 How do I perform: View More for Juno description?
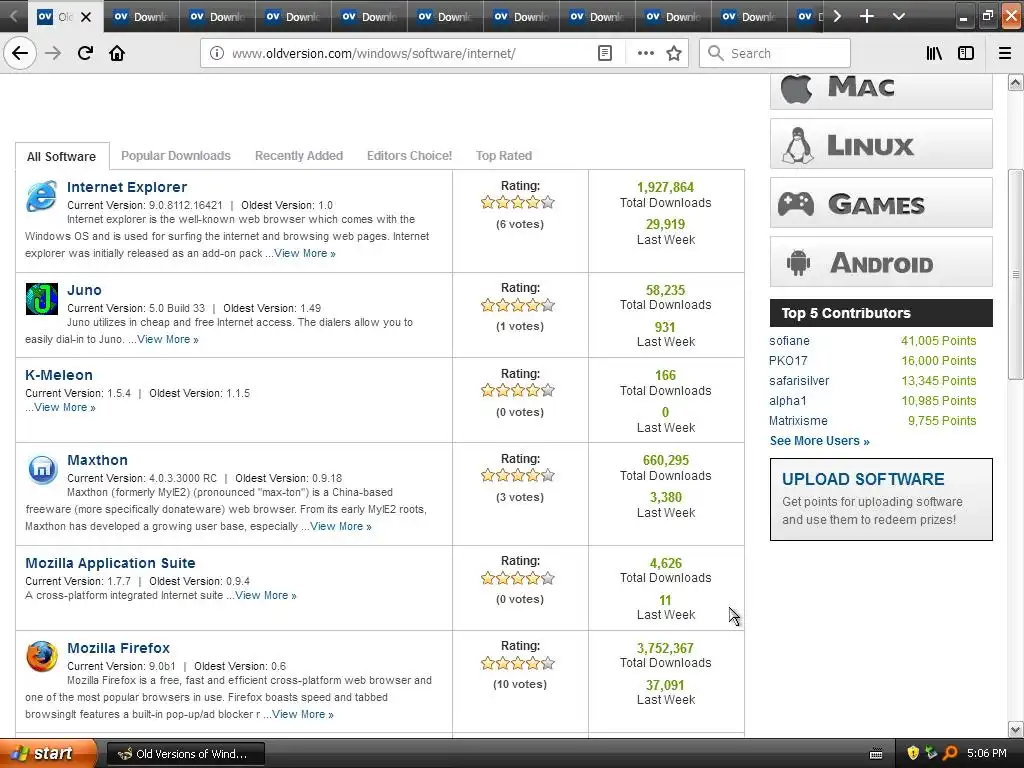pyautogui.click(x=168, y=340)
